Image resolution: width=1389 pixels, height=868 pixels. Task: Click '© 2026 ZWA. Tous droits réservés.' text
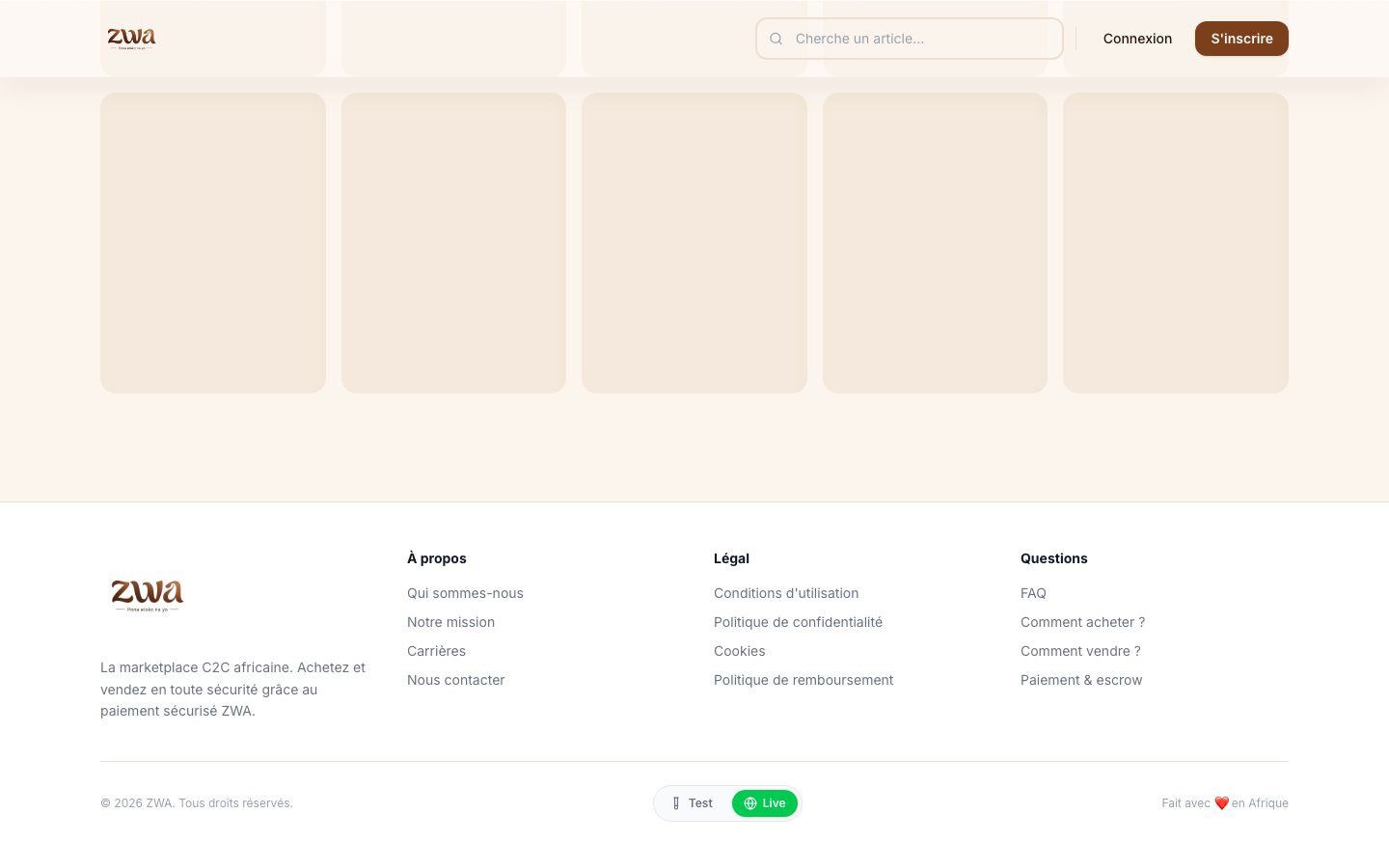pos(197,803)
